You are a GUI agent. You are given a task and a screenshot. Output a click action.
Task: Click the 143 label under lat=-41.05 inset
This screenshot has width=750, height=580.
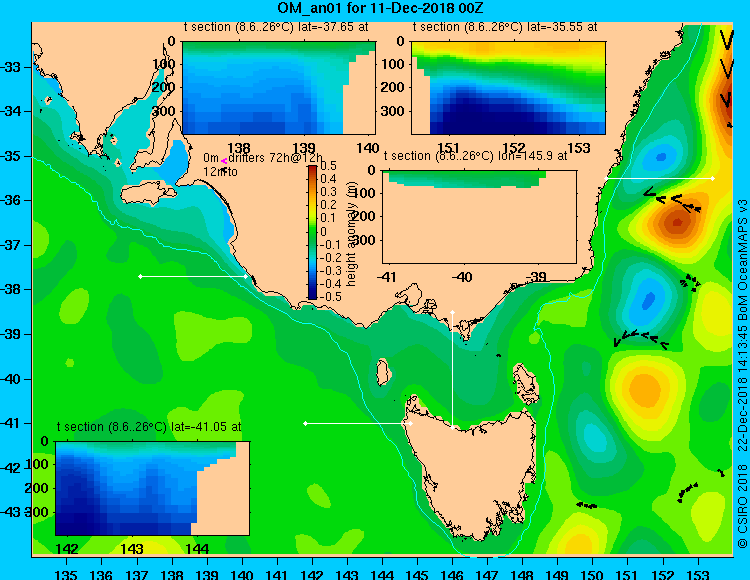132,548
